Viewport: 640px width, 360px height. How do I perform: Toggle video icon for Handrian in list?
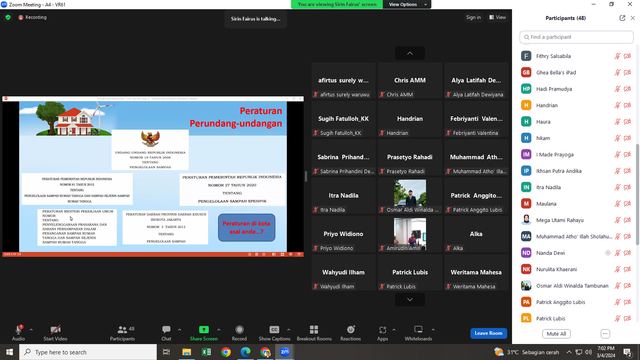(x=627, y=105)
